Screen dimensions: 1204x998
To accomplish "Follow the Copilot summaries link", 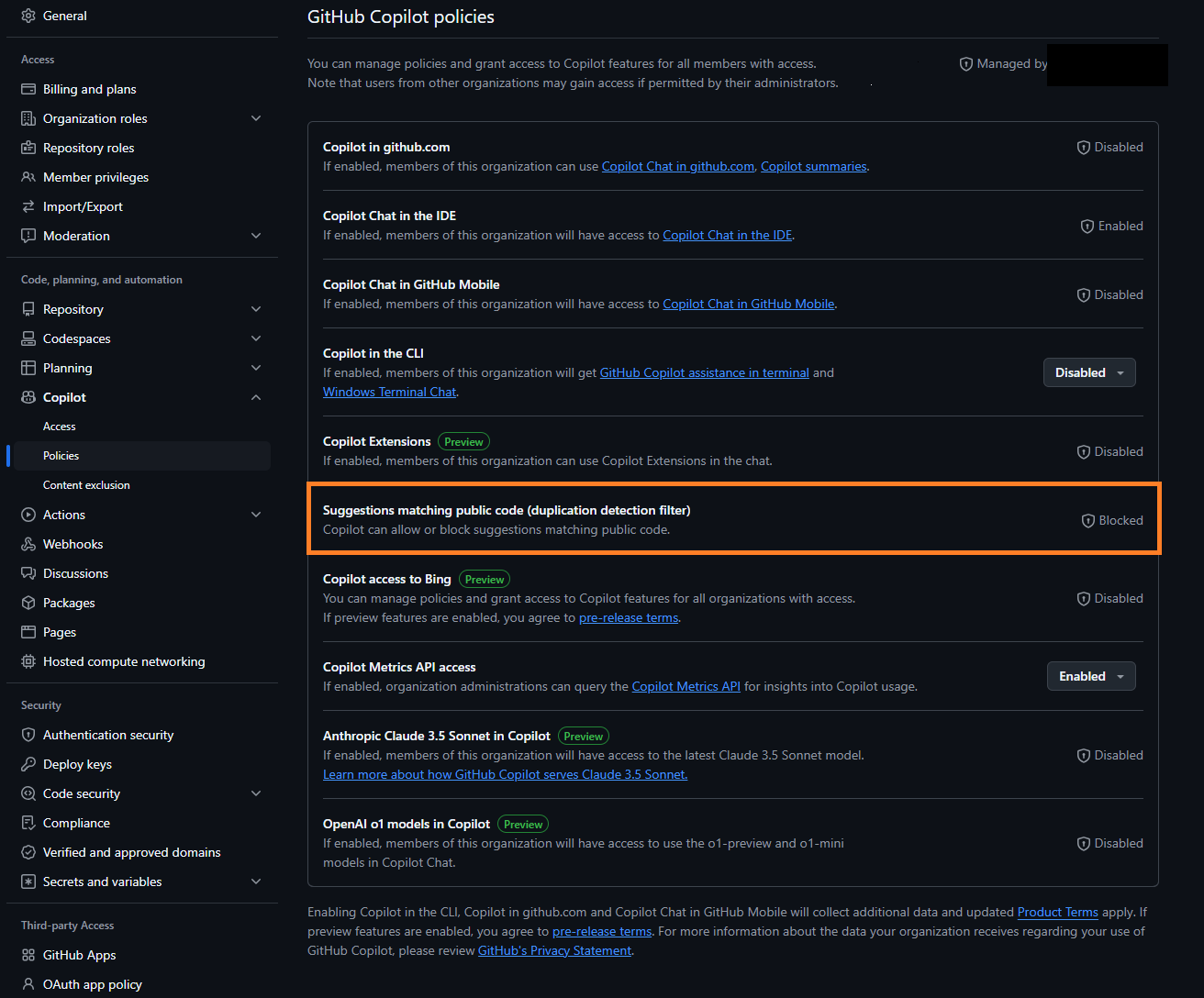I will [x=814, y=166].
